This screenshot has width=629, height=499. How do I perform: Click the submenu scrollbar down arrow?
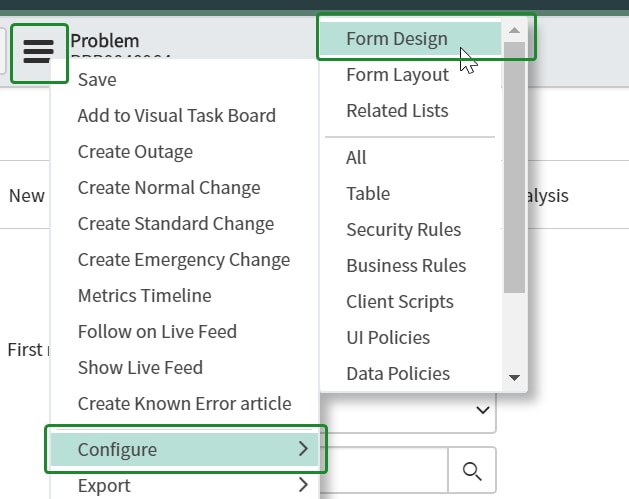point(514,377)
